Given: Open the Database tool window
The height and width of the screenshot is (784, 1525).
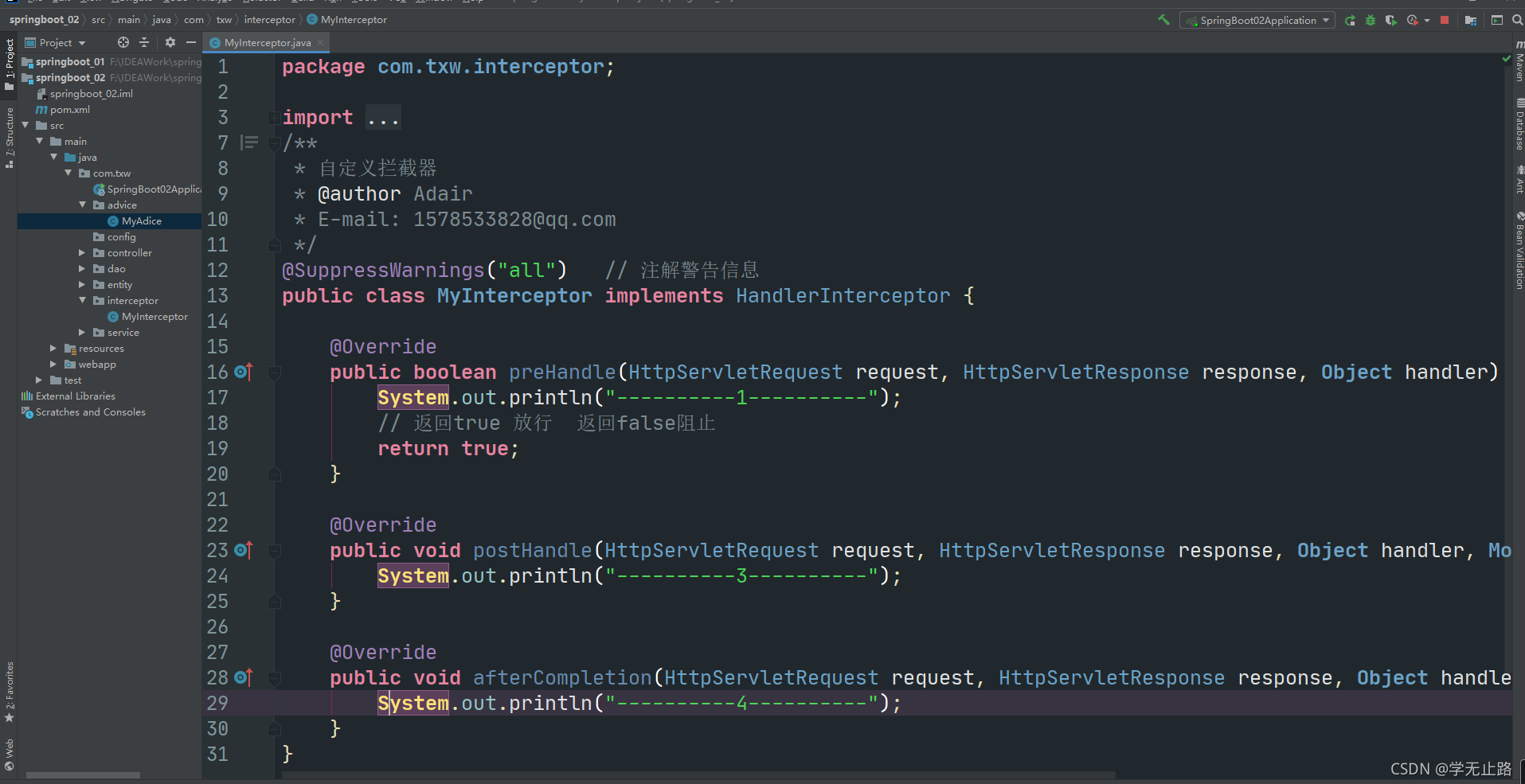Looking at the screenshot, I should click(x=1519, y=125).
